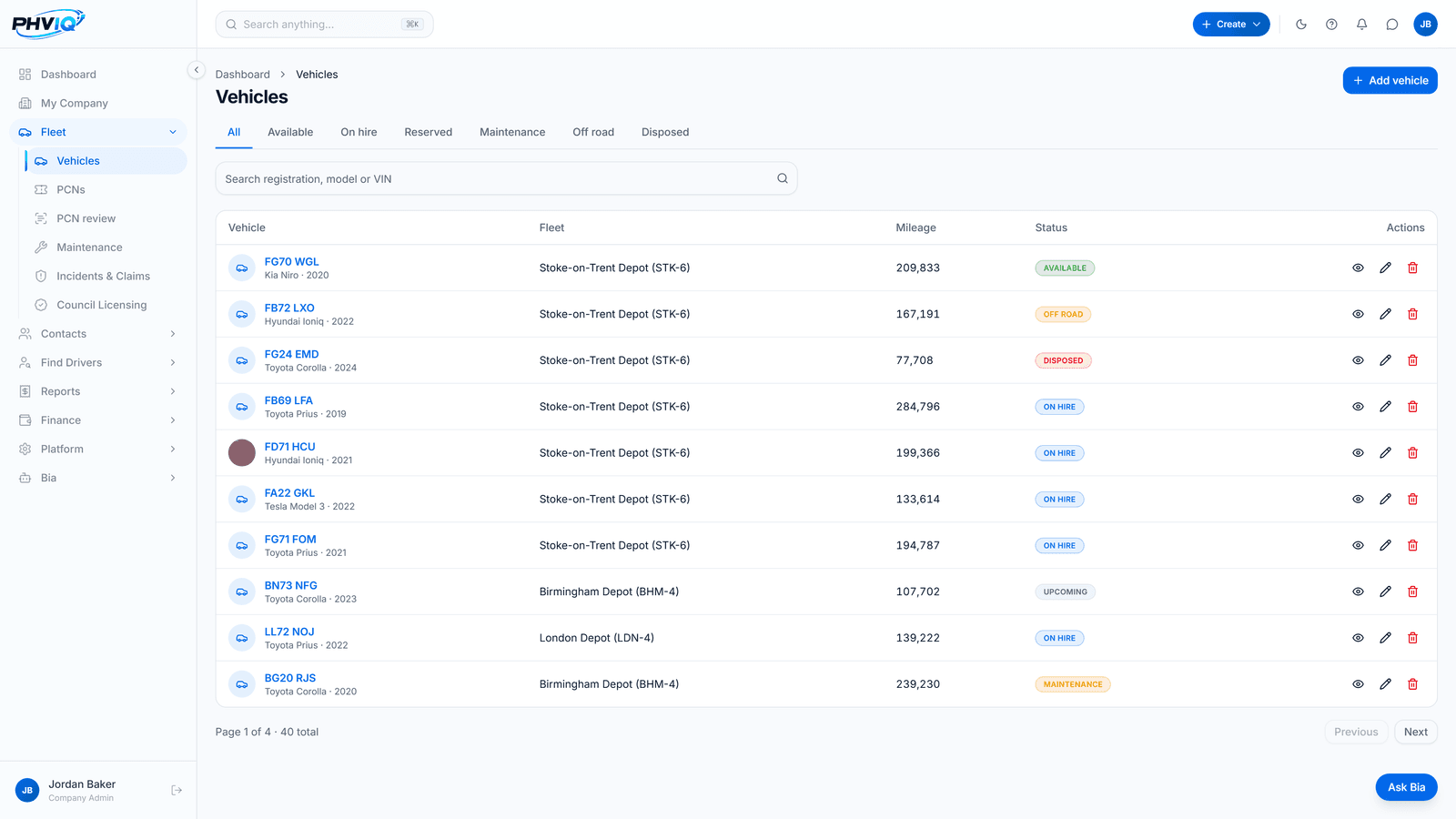Image resolution: width=1456 pixels, height=819 pixels.
Task: Delete vehicle BN73 NFG with trash icon
Action: pos(1413,591)
